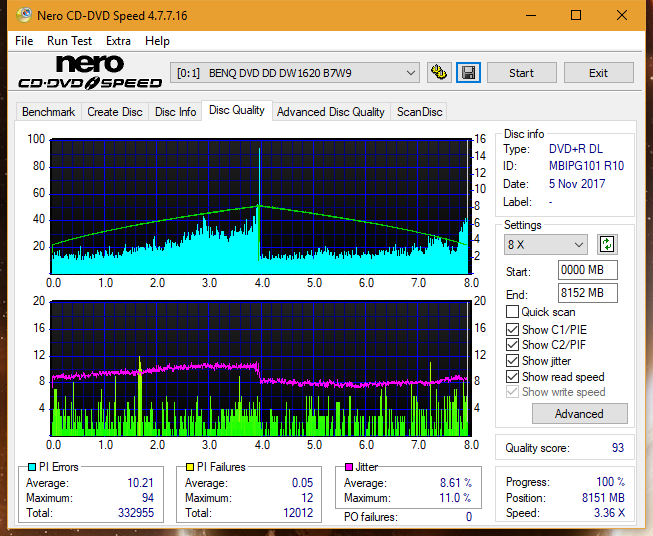Click Jitter average 8.61 %
Image resolution: width=653 pixels, height=536 pixels.
456,483
